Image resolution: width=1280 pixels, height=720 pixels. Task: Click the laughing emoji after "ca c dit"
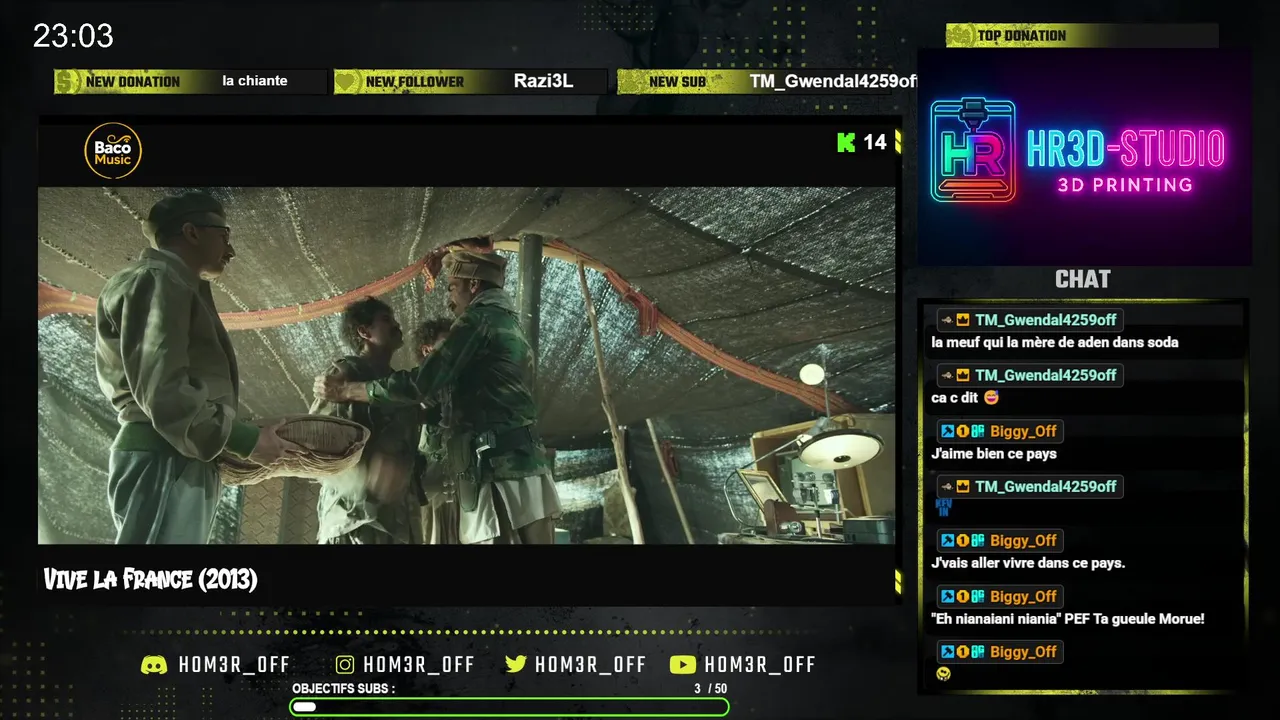991,398
